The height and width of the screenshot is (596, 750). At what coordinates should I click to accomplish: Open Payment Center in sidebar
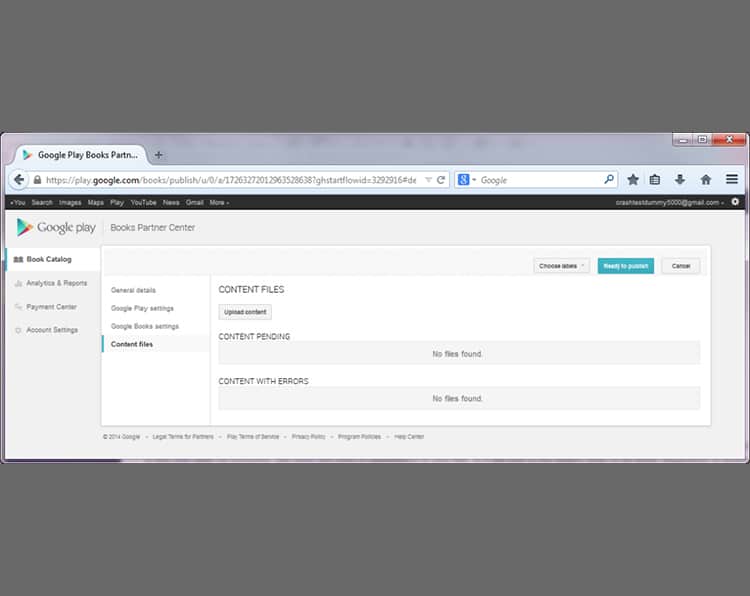(x=53, y=307)
